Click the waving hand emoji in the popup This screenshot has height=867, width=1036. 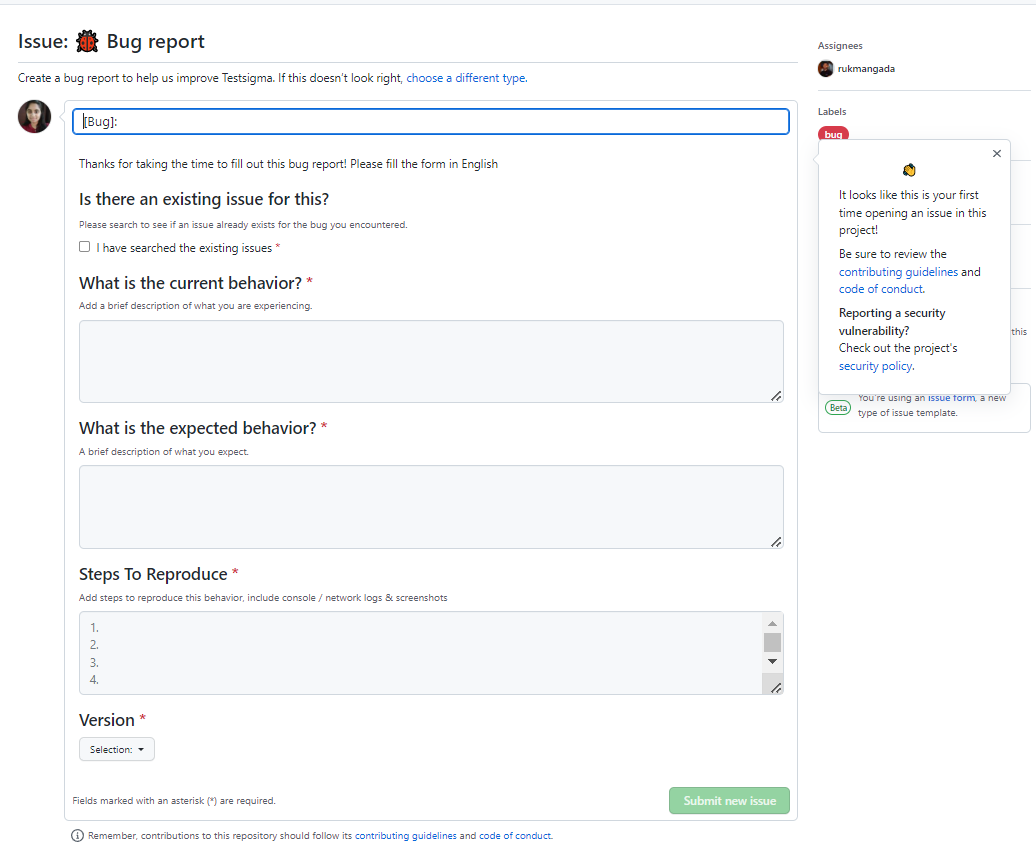point(909,170)
